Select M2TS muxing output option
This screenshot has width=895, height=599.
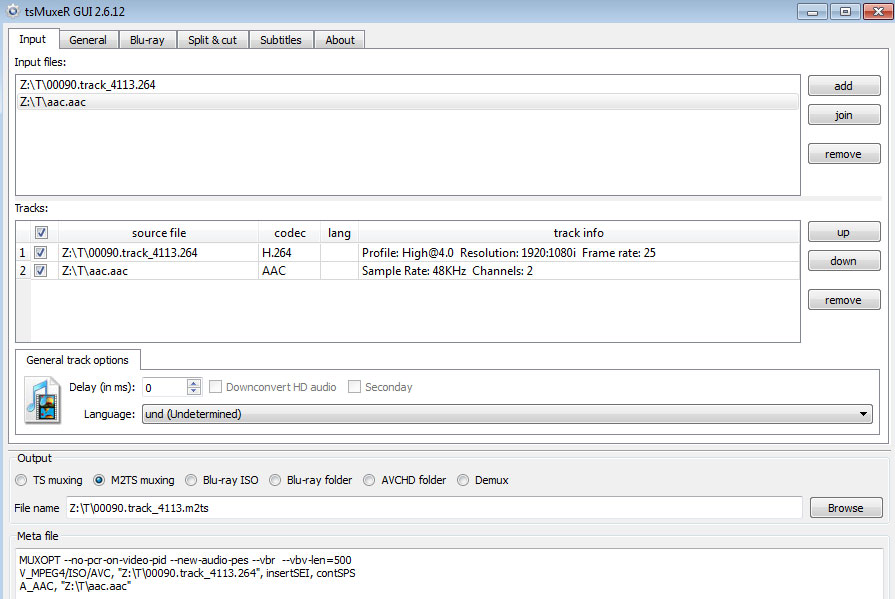[x=99, y=480]
